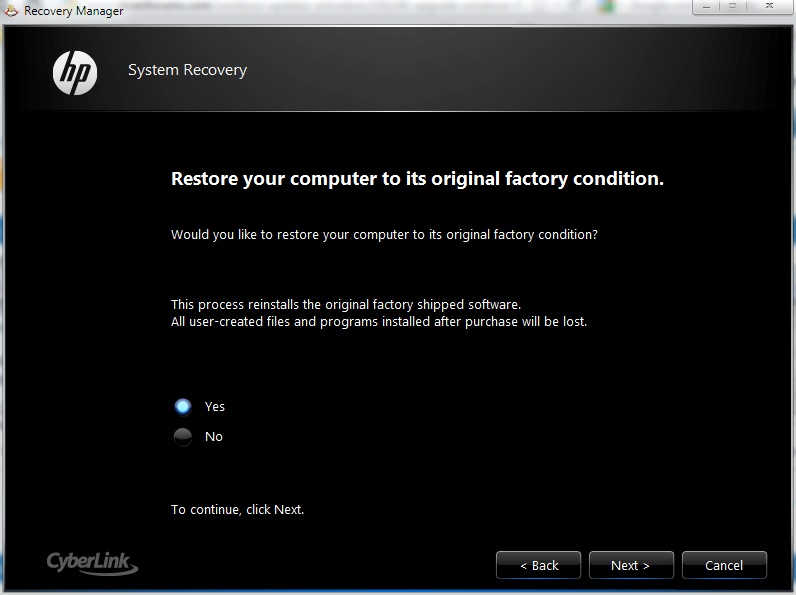Close the Recovery Manager window
This screenshot has height=595, width=796.
click(x=770, y=7)
